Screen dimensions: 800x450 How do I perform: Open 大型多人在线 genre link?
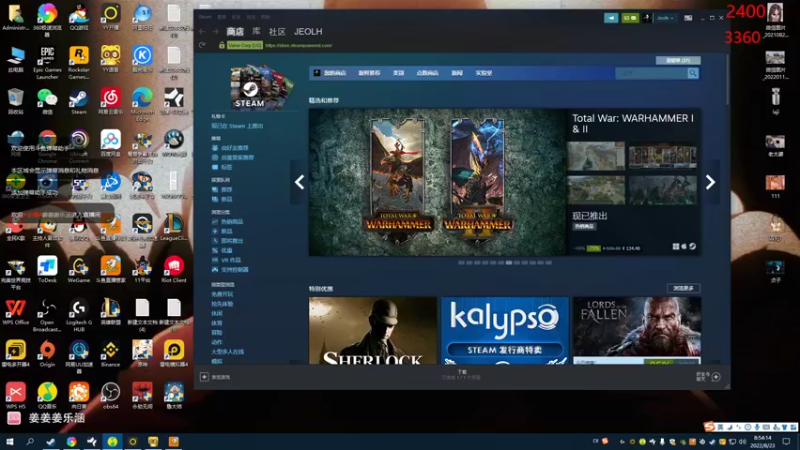228,352
